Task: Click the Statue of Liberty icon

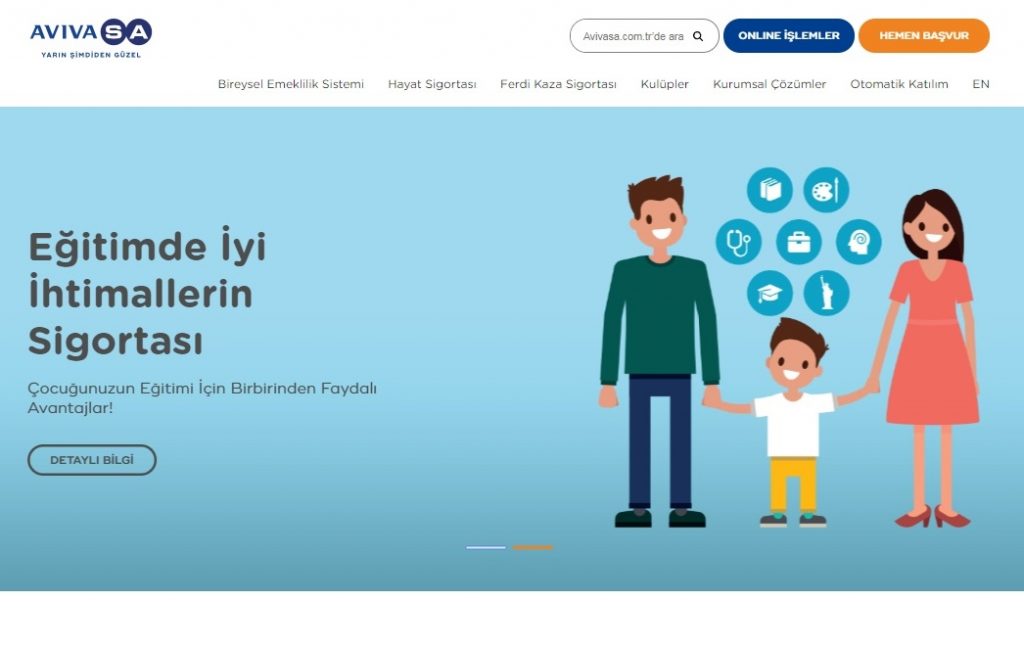Action: (826, 293)
